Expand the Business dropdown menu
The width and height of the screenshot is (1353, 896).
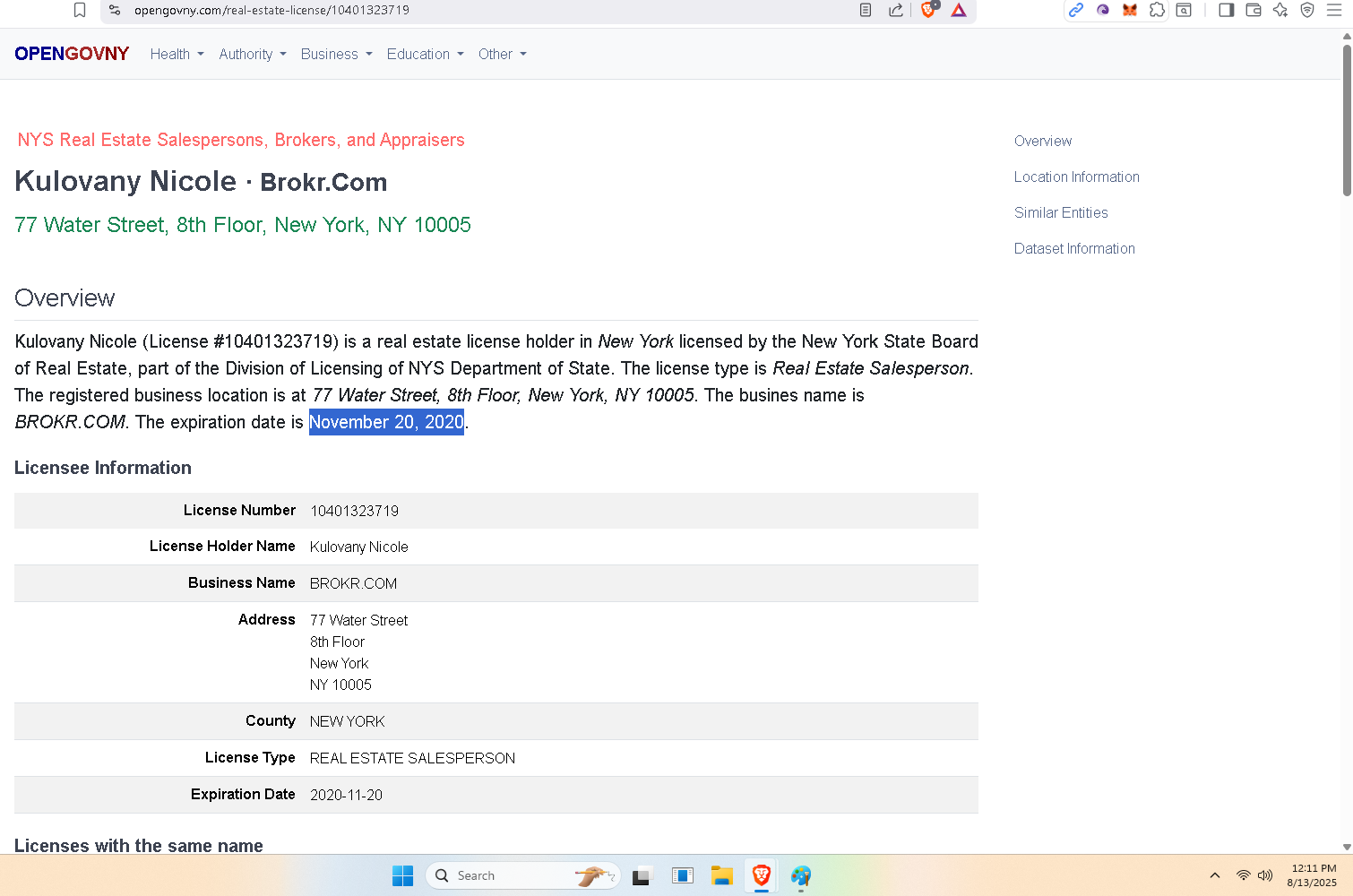[x=337, y=54]
